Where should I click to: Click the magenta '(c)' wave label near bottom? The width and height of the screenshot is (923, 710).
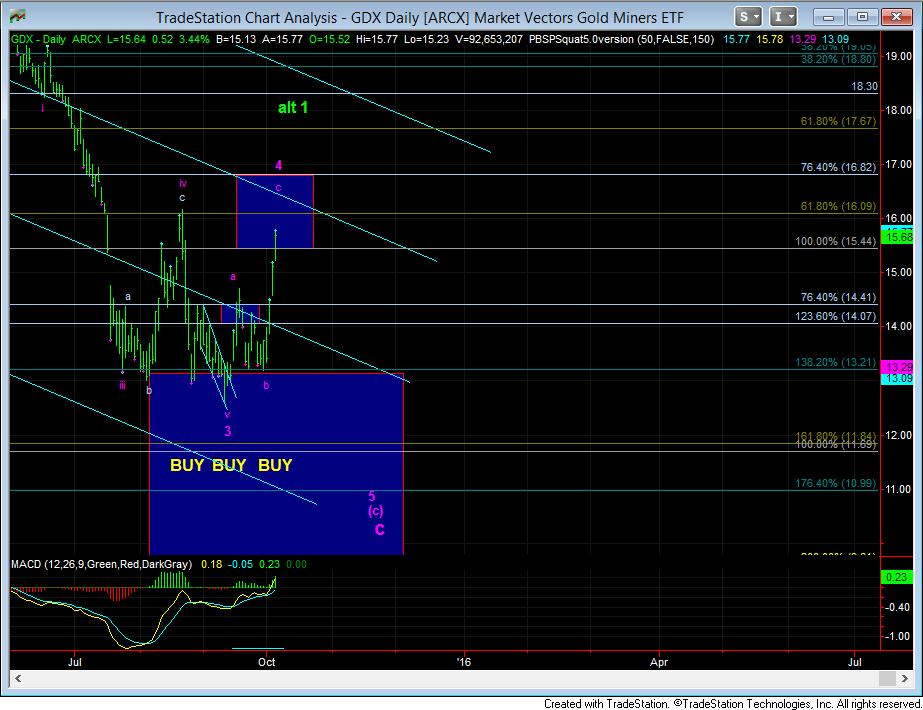click(x=376, y=510)
